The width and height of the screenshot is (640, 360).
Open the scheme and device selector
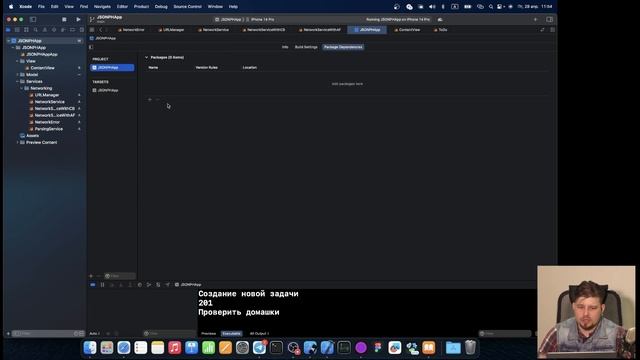(244, 19)
